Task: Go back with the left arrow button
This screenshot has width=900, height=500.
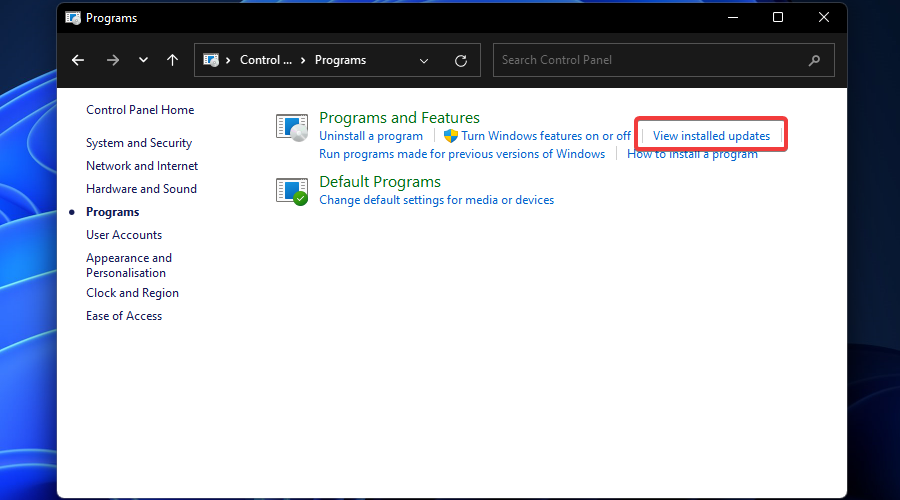Action: click(78, 60)
